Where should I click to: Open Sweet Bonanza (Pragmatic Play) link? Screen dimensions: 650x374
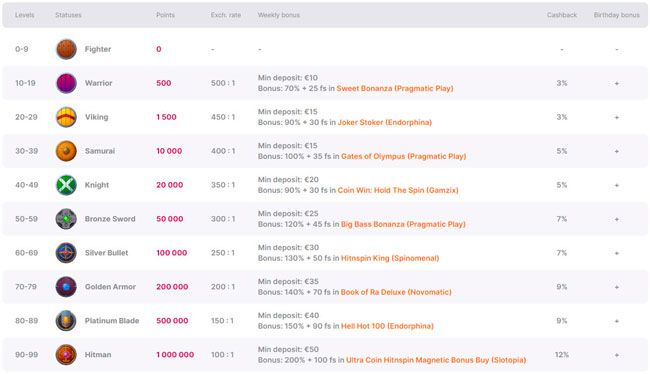click(x=395, y=88)
